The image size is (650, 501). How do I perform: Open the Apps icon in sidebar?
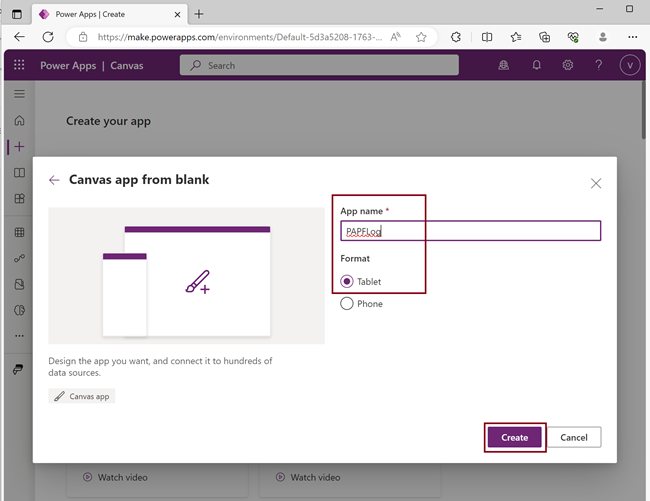(x=19, y=198)
